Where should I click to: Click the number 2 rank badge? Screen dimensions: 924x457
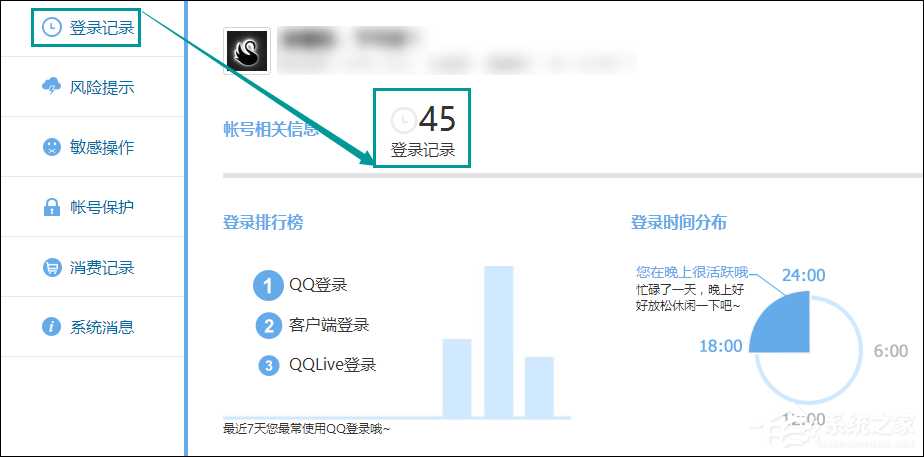[x=269, y=326]
